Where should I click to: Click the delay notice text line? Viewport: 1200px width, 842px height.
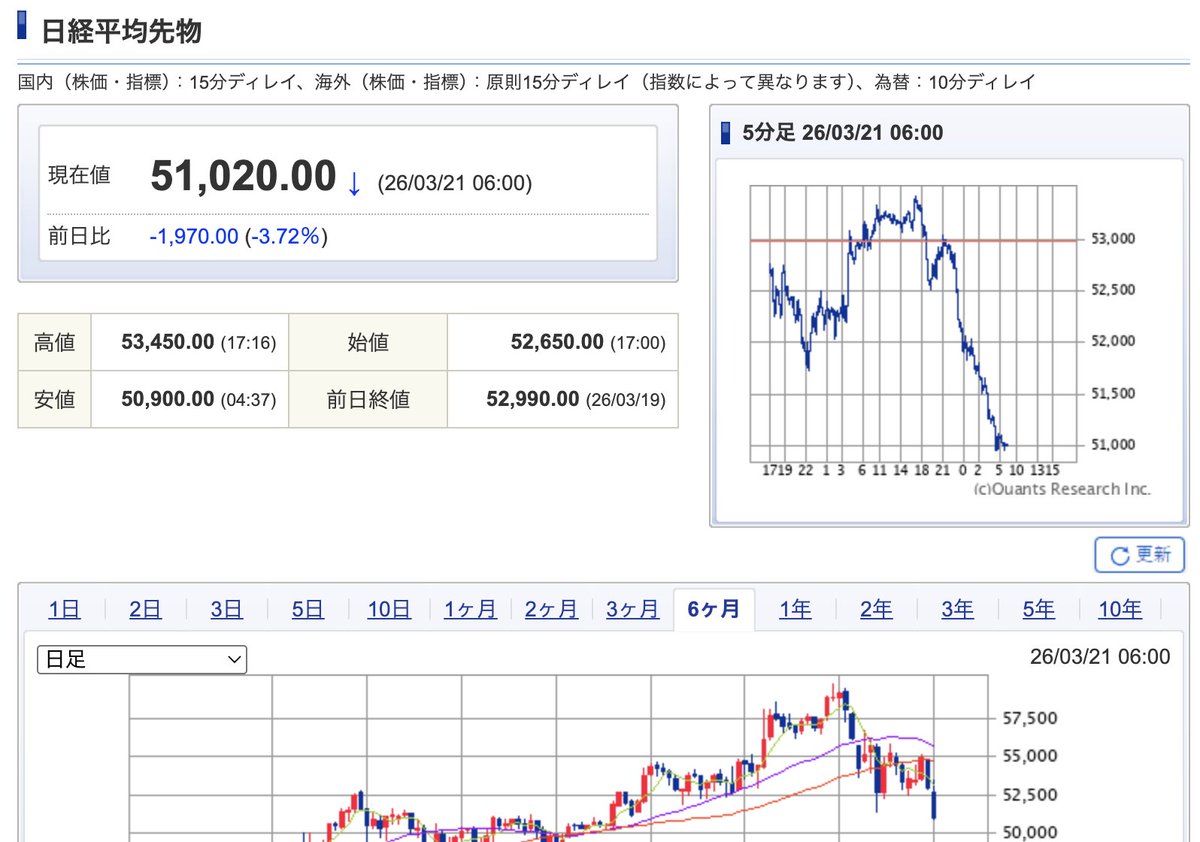527,82
